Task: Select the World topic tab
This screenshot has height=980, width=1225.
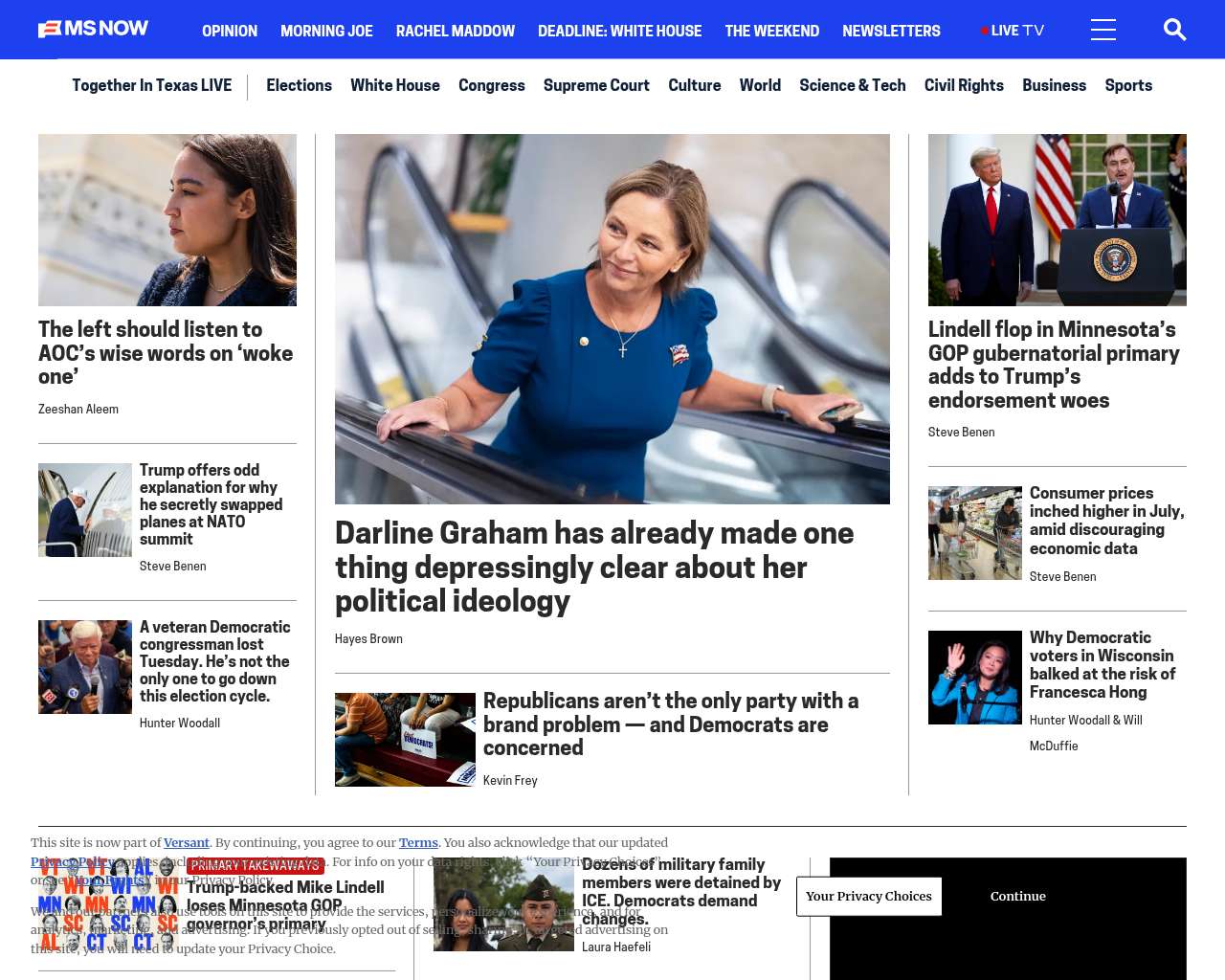Action: (760, 85)
